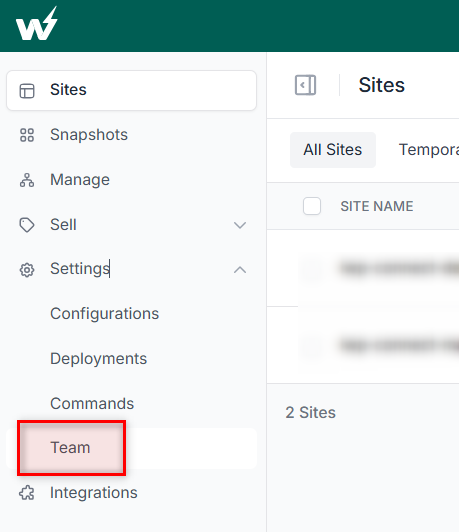Click the Manage hierarchy icon

[x=27, y=180]
